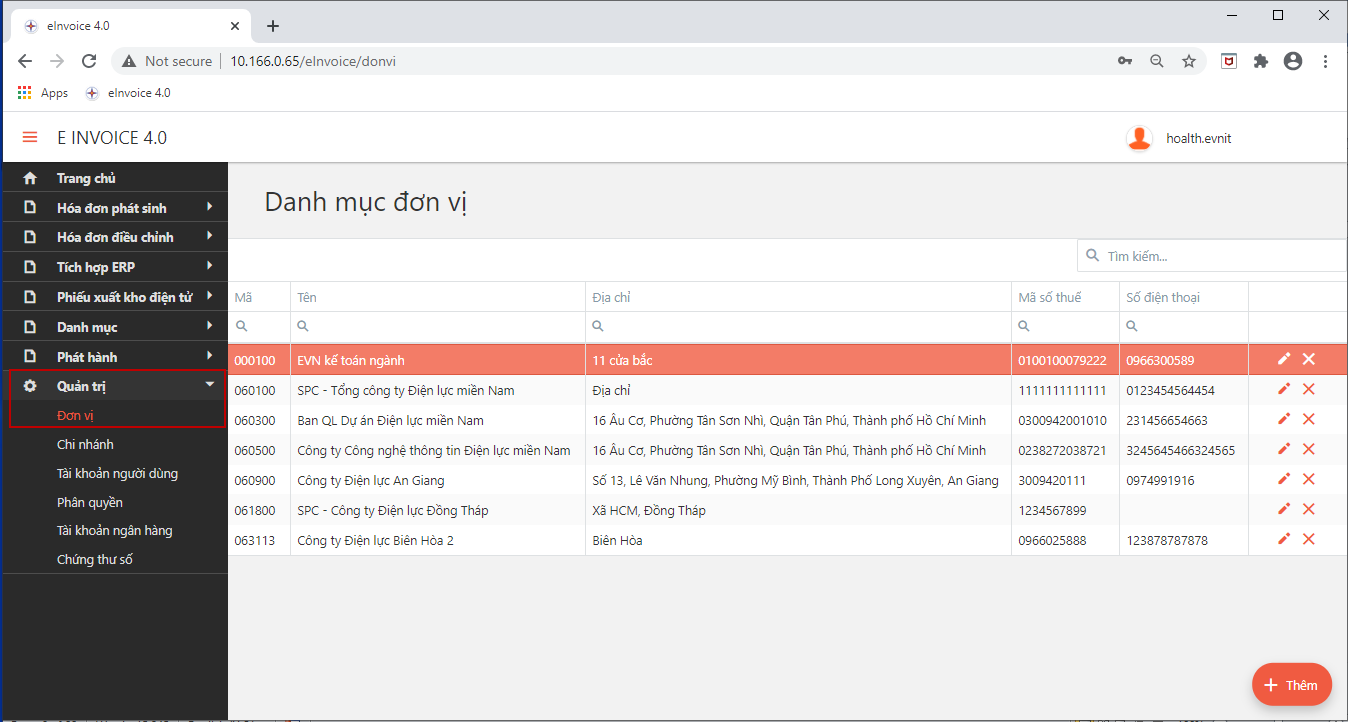
Task: Open the Chrome three-dot menu
Action: [x=1326, y=61]
